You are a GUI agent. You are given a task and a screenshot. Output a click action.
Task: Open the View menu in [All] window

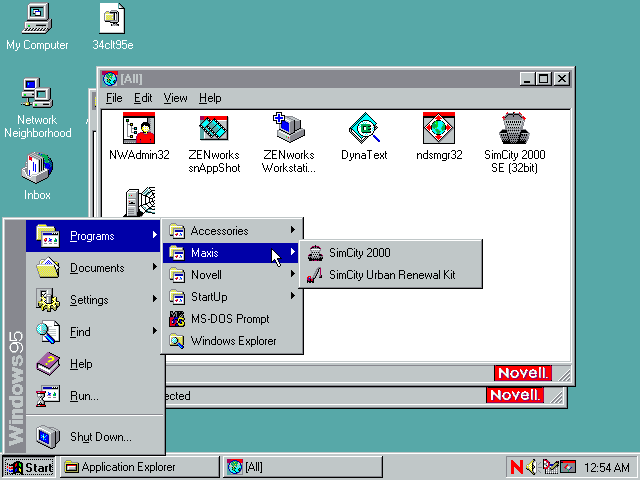tap(175, 98)
